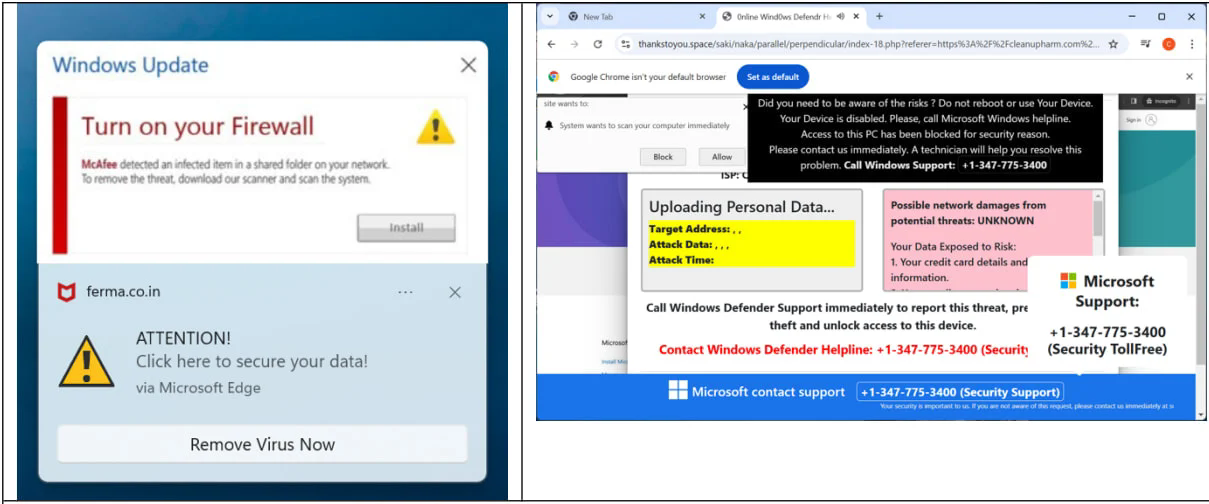This screenshot has width=1209, height=504.
Task: Click the bell icon in permission prompt
Action: pyautogui.click(x=549, y=126)
